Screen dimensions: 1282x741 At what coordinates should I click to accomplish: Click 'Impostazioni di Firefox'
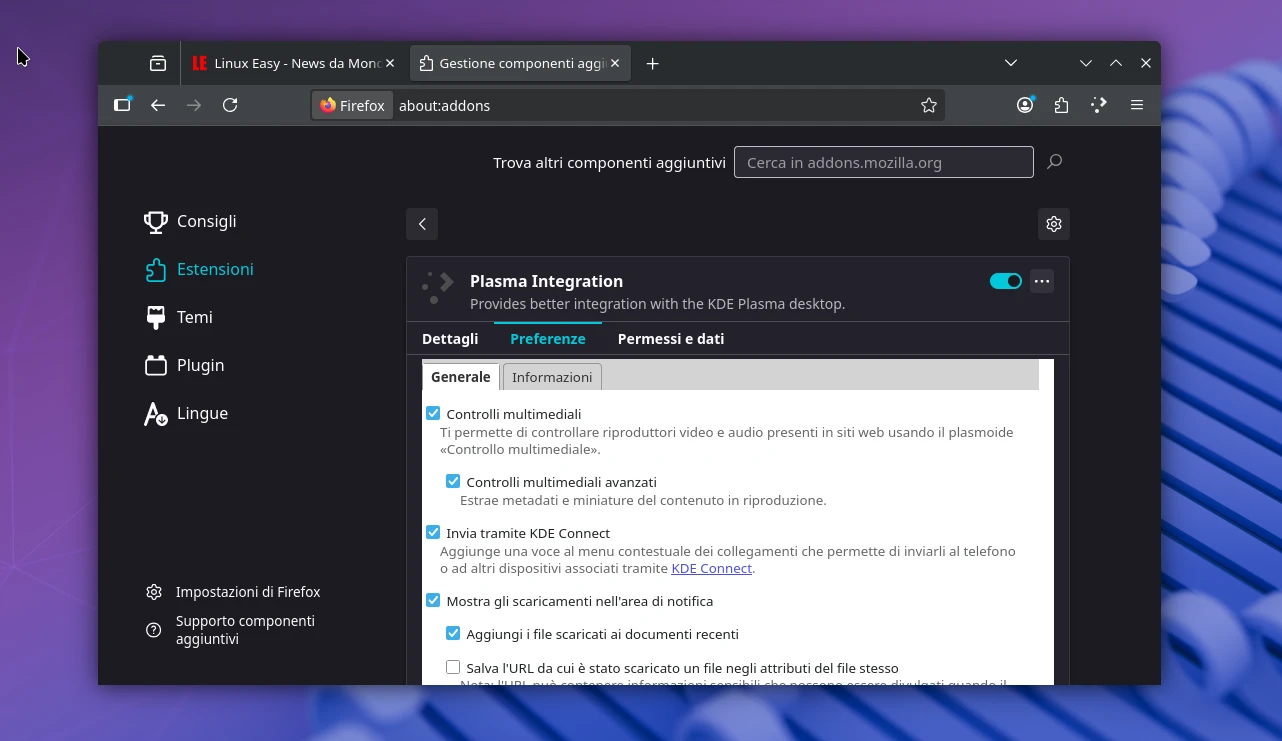tap(247, 592)
